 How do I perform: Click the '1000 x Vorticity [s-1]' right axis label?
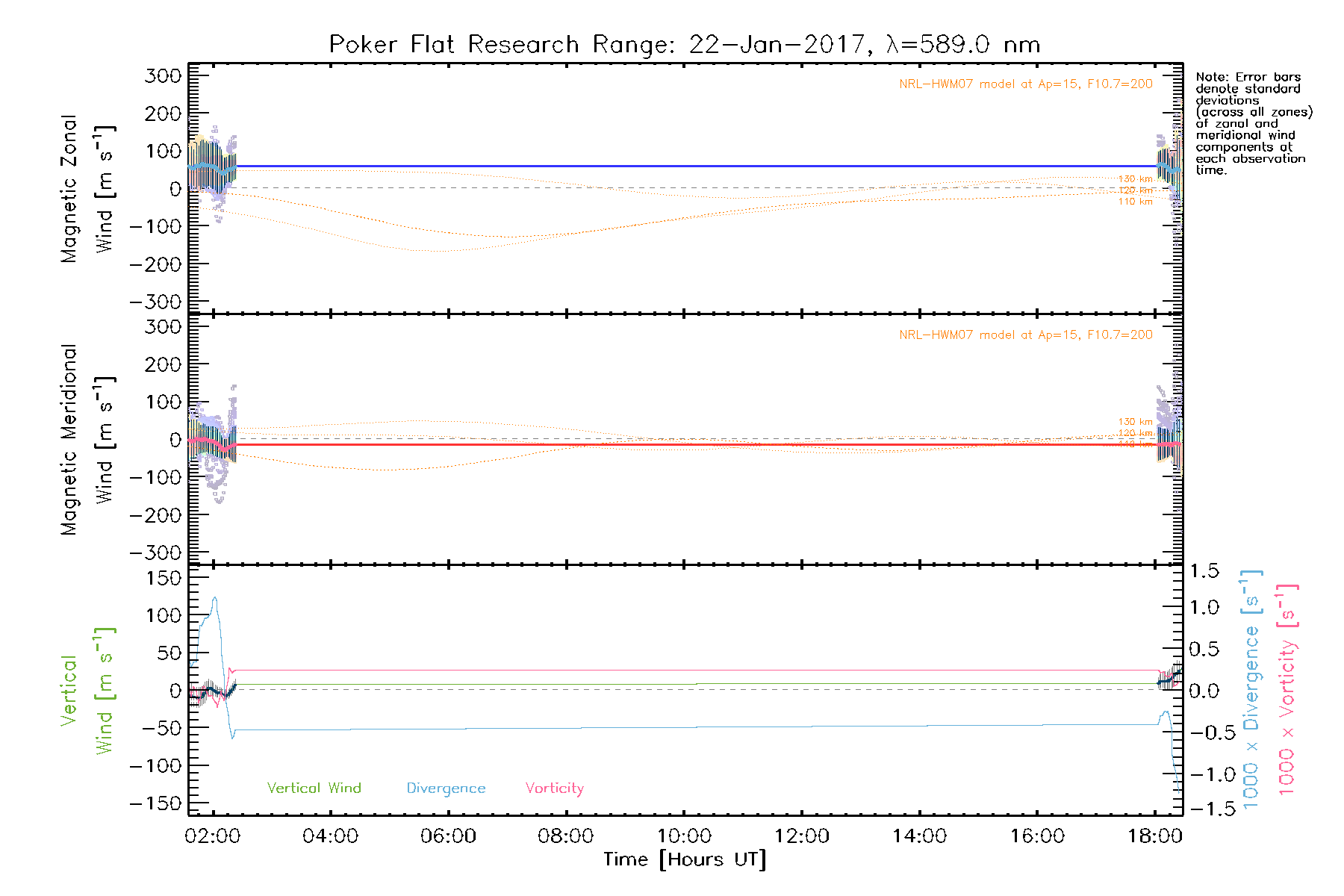point(1287,689)
